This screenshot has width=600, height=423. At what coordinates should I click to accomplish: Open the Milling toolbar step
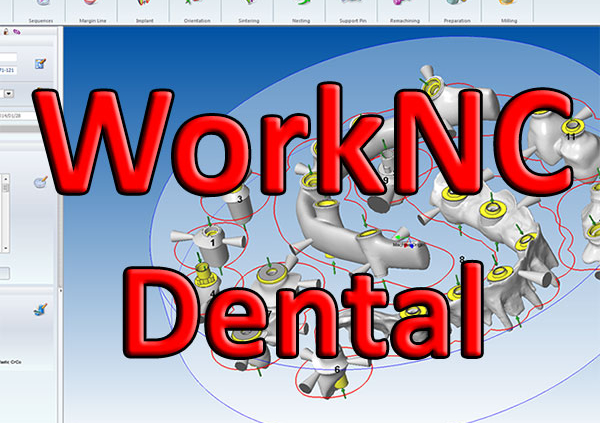(509, 11)
